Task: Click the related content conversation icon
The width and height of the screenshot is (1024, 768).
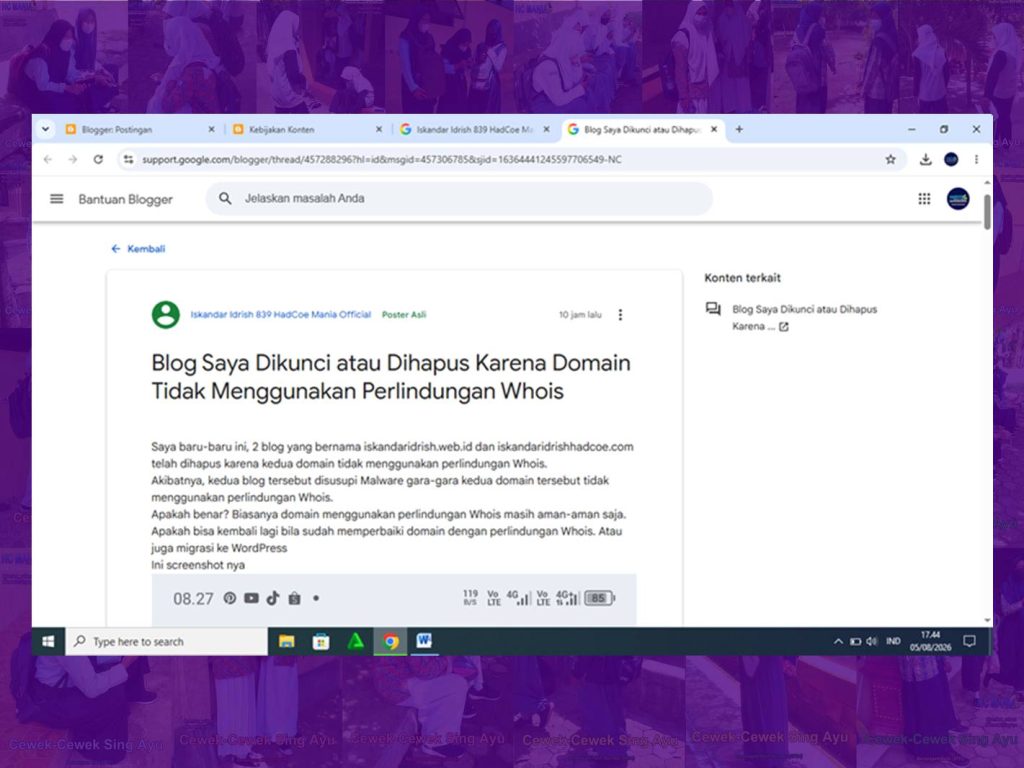Action: click(713, 309)
